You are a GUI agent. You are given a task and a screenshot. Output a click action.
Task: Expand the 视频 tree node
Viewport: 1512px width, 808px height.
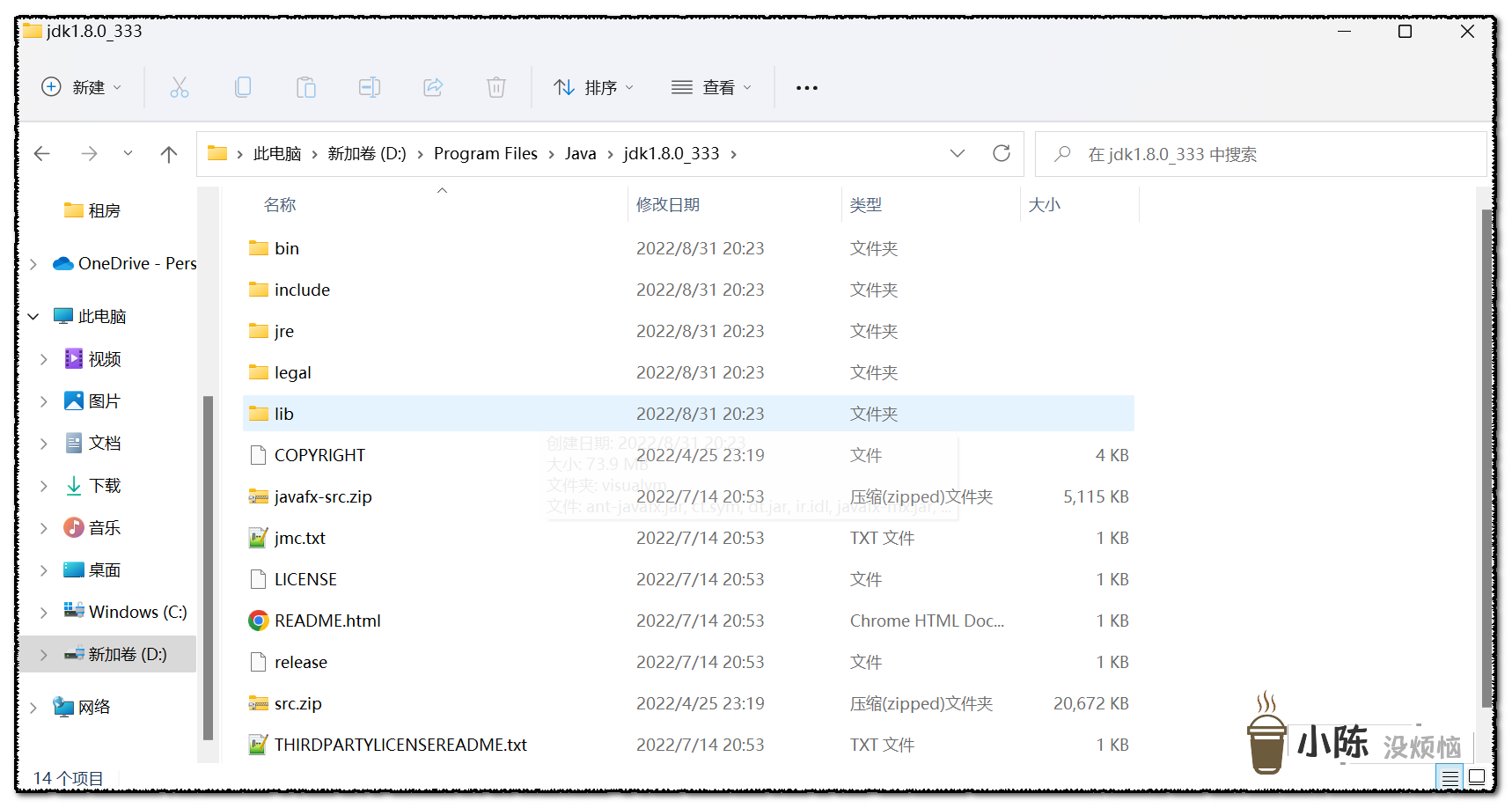(44, 359)
